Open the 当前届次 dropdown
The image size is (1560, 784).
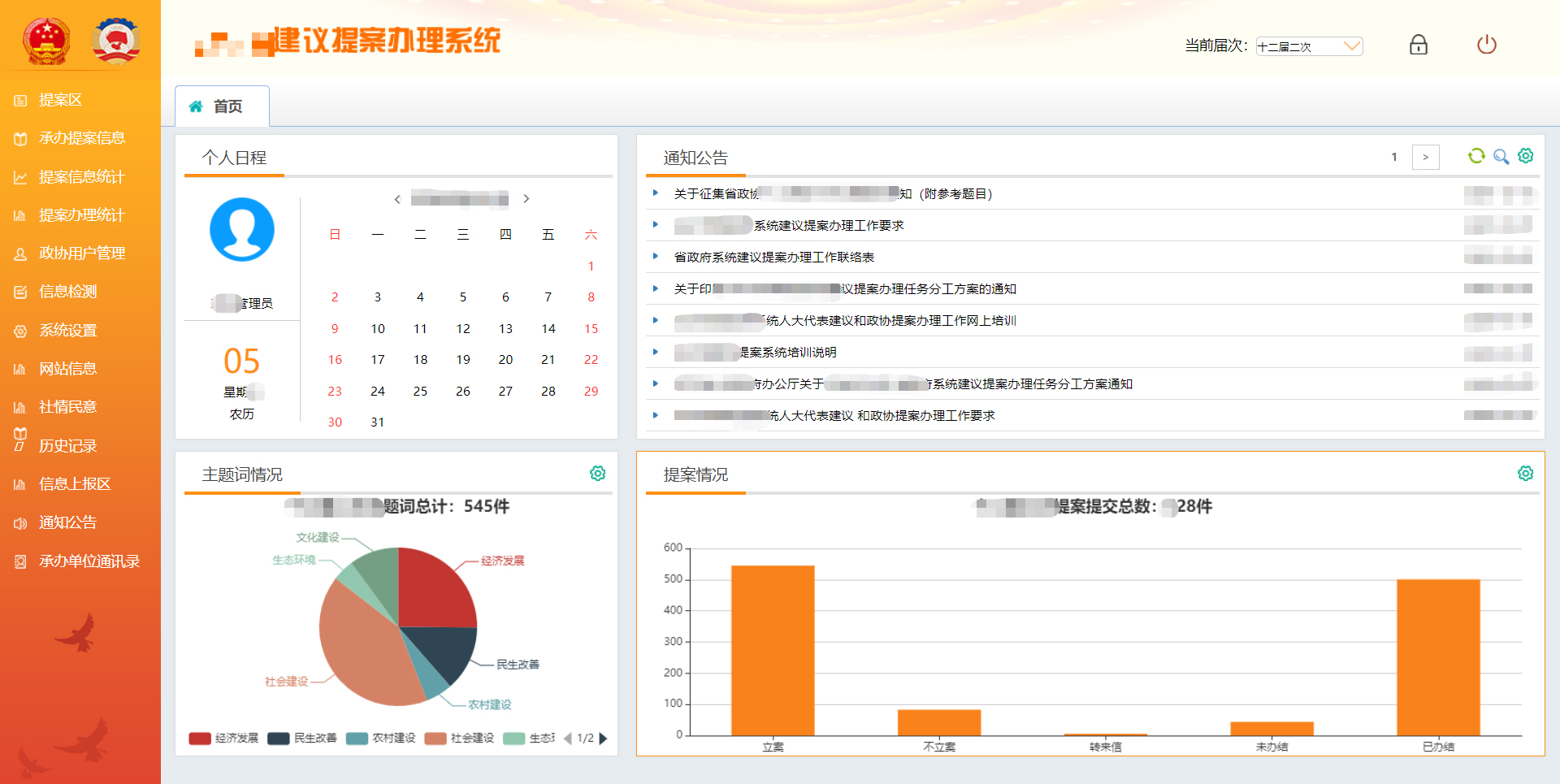click(1309, 46)
